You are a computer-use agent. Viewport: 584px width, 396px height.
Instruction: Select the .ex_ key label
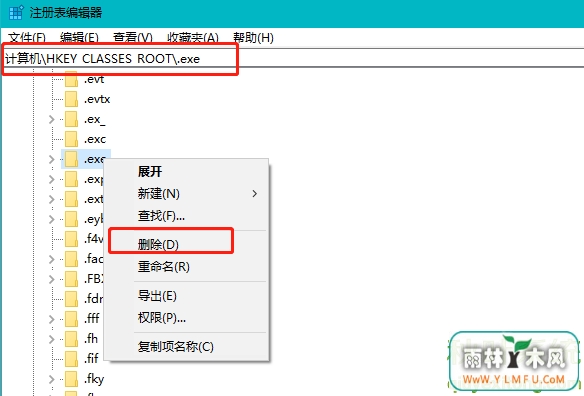[x=95, y=119]
